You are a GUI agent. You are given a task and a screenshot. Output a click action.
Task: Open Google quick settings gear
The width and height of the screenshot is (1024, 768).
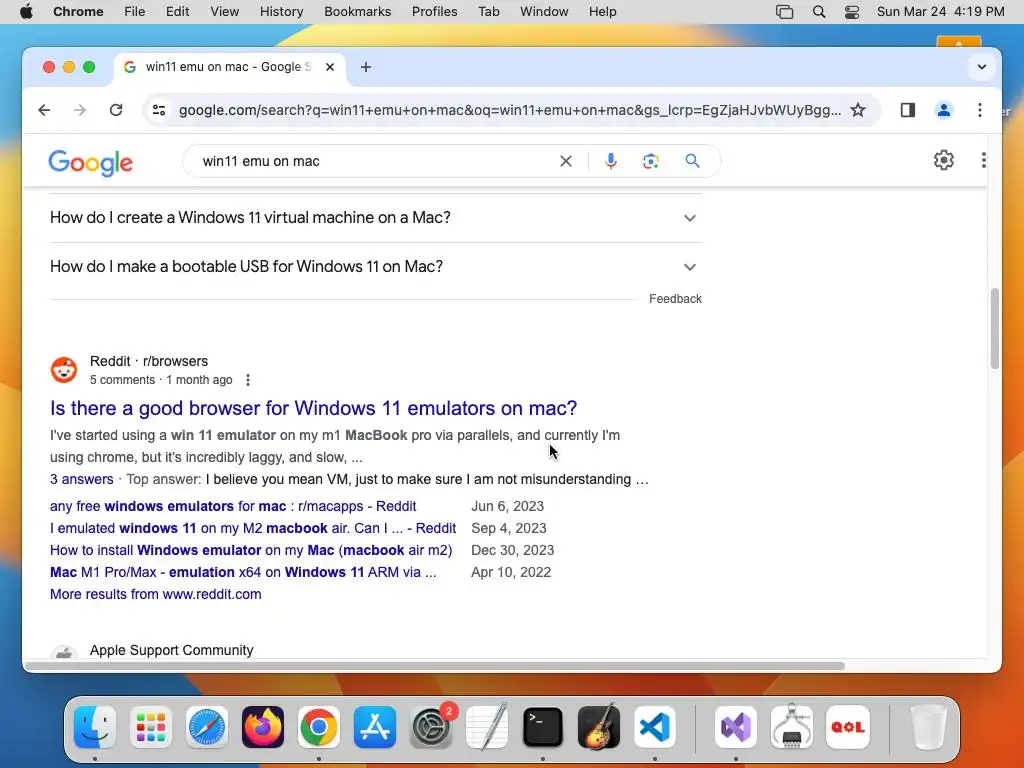(x=944, y=160)
